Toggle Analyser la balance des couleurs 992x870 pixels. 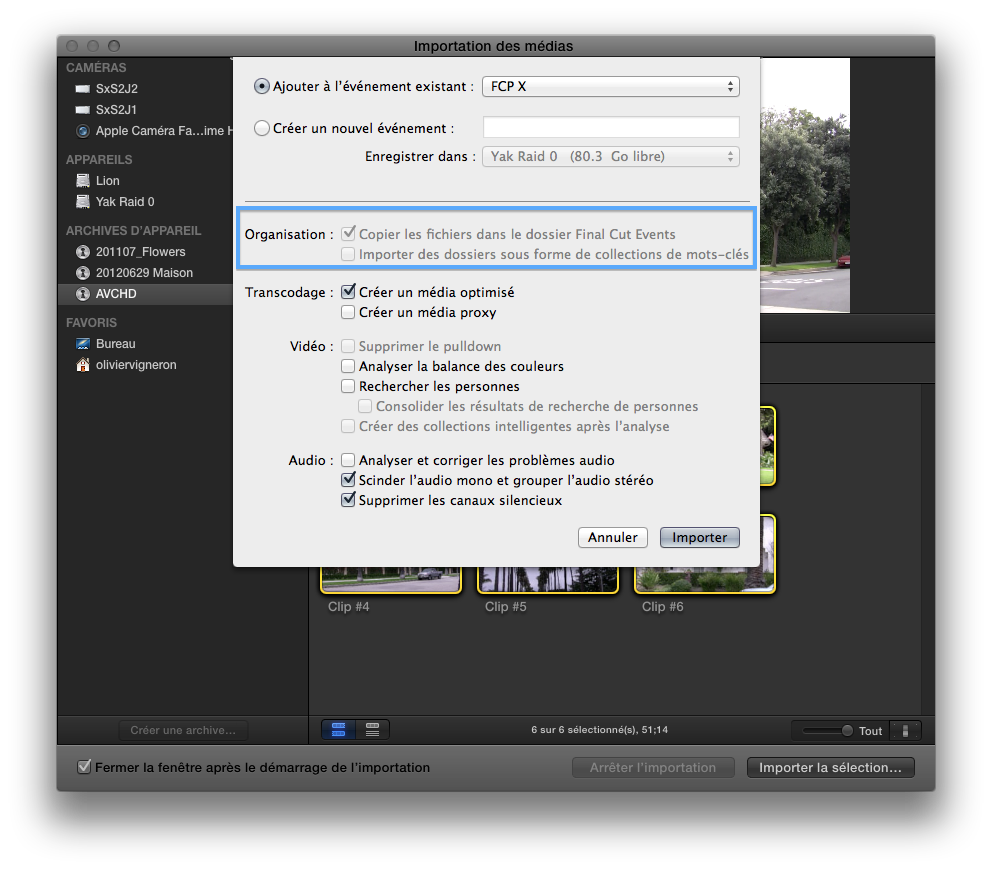click(348, 366)
